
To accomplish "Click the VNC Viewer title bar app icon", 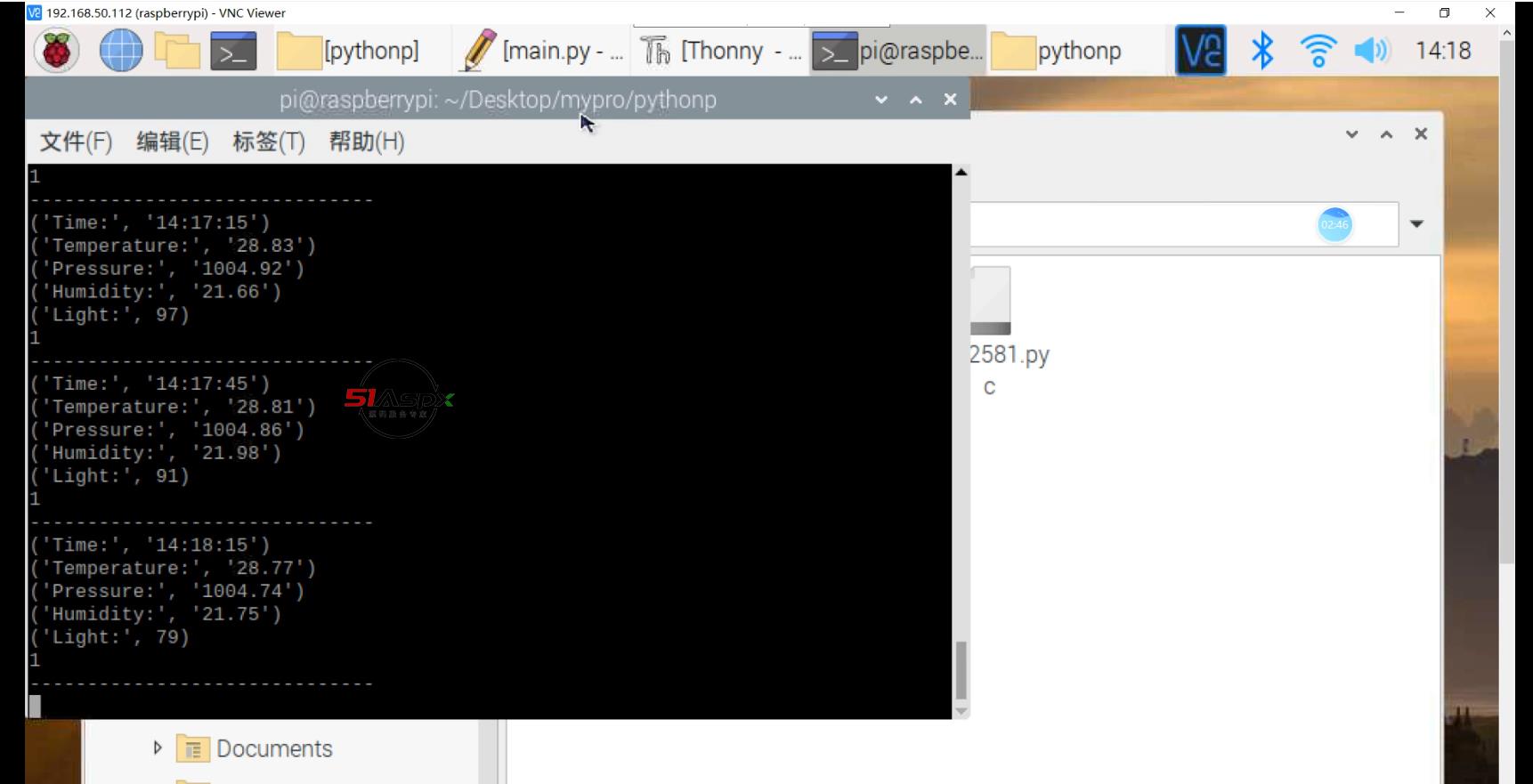I will [34, 12].
